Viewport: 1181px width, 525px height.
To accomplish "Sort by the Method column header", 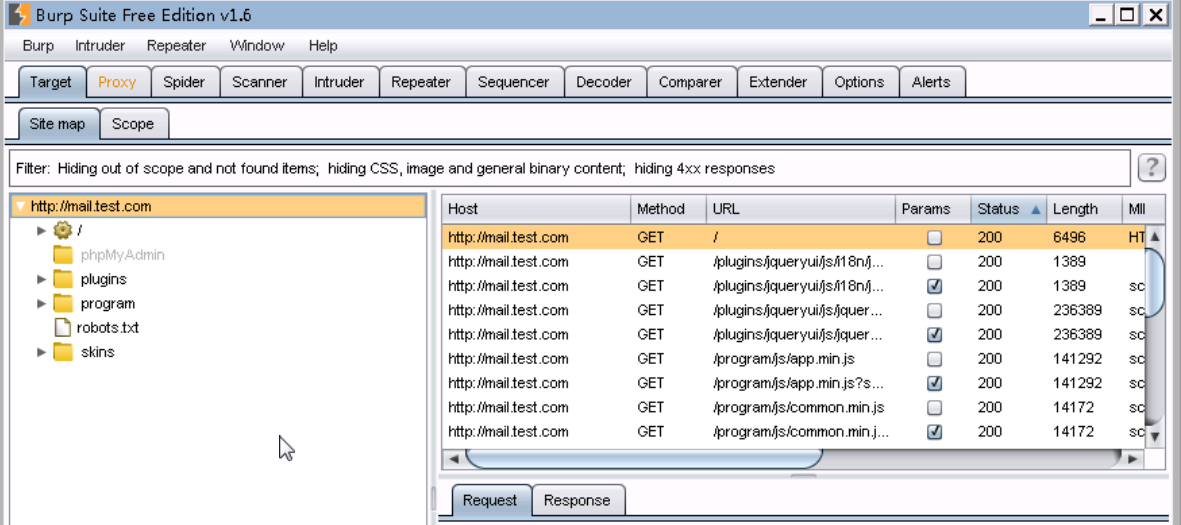I will click(x=668, y=209).
